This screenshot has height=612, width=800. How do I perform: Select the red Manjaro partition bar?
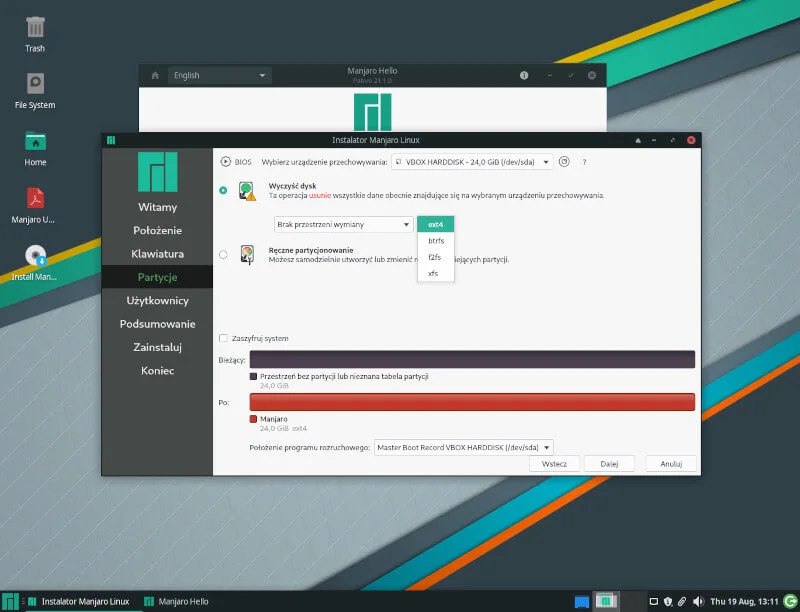(470, 402)
